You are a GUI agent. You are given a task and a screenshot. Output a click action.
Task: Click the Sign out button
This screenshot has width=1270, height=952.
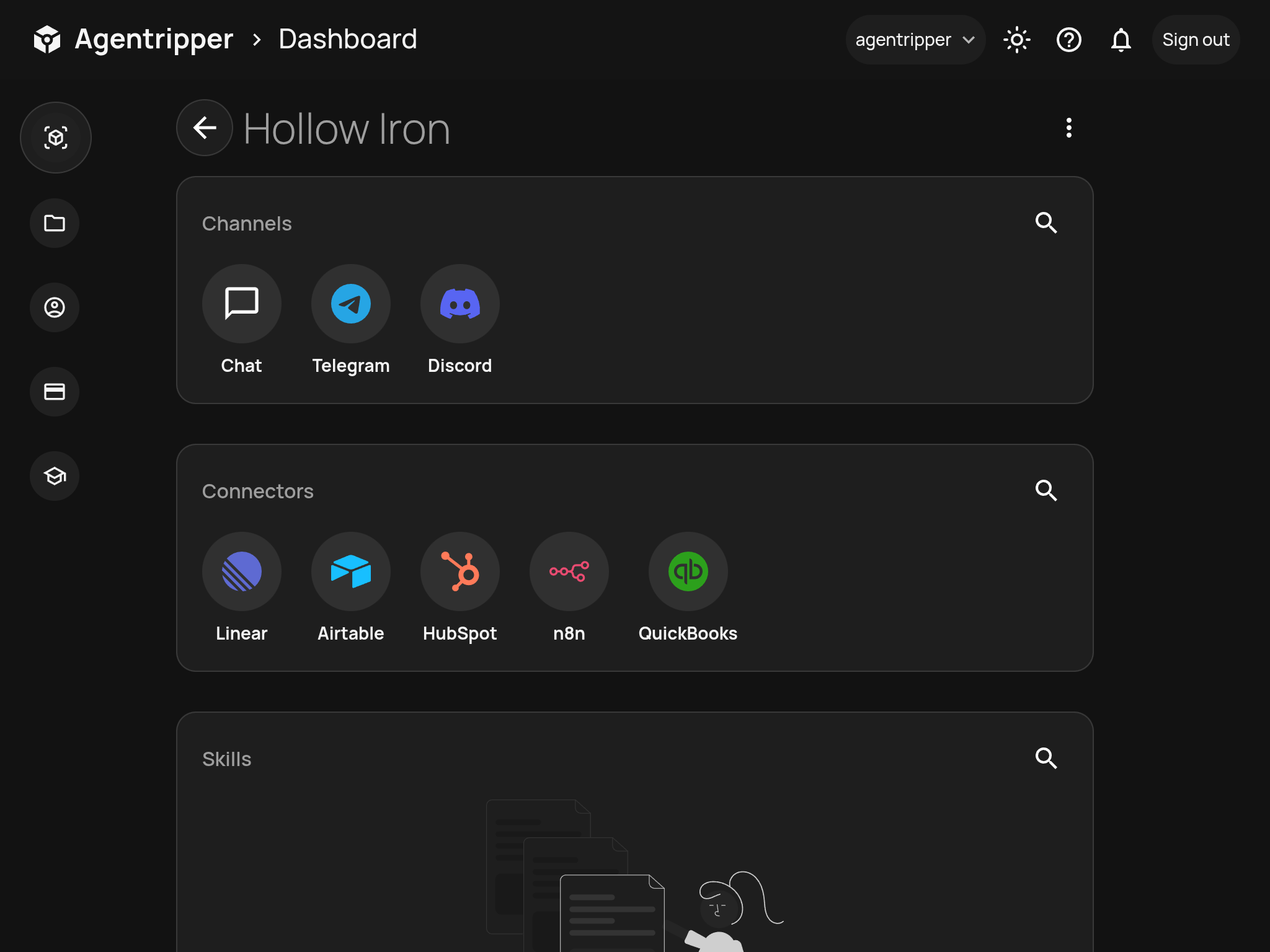(1195, 40)
